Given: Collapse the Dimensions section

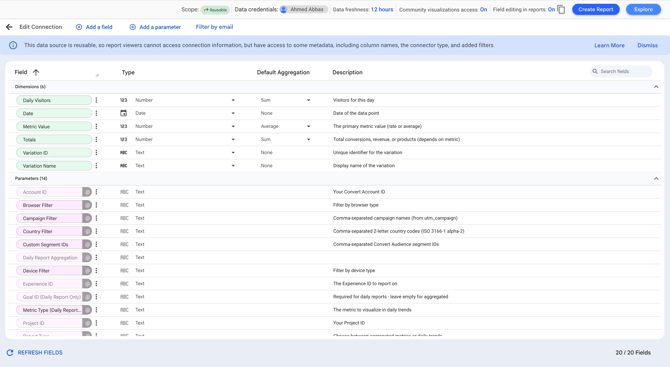Looking at the screenshot, I should [656, 87].
